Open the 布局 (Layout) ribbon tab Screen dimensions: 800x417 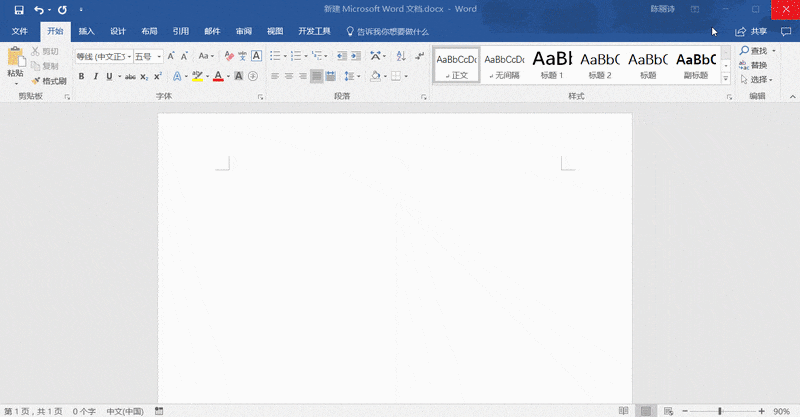(149, 31)
